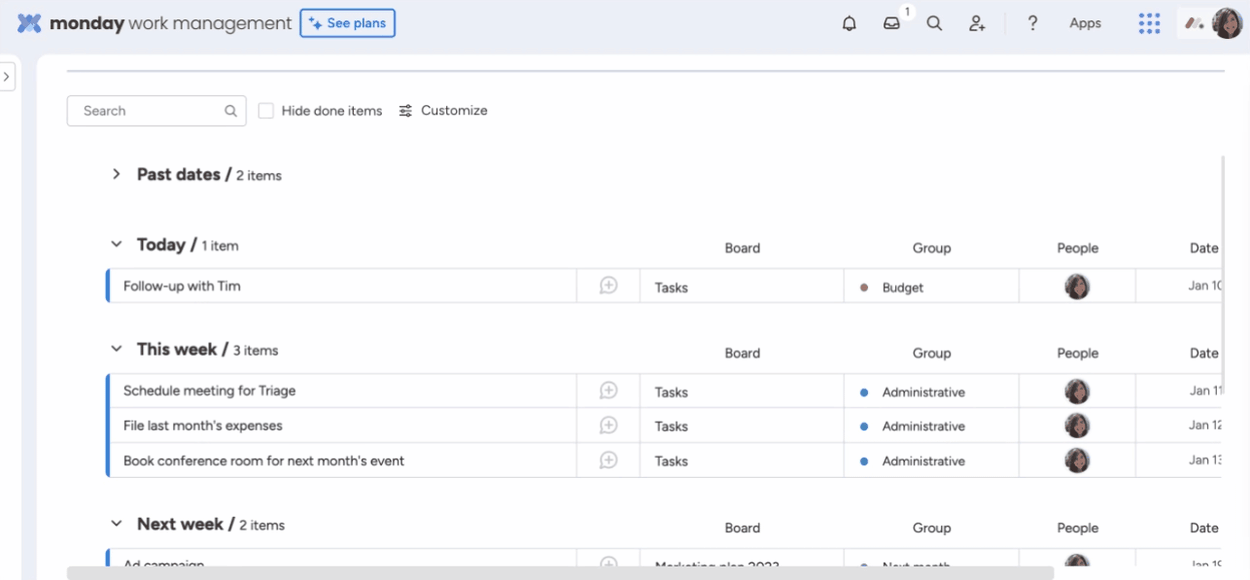This screenshot has width=1250, height=580.
Task: Add update to Follow-up with Tim
Action: coord(608,286)
